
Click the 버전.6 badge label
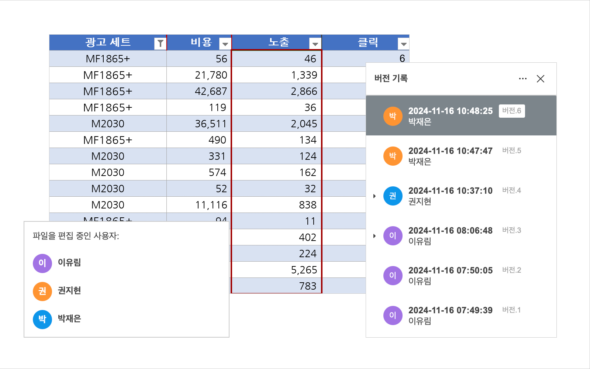point(512,111)
